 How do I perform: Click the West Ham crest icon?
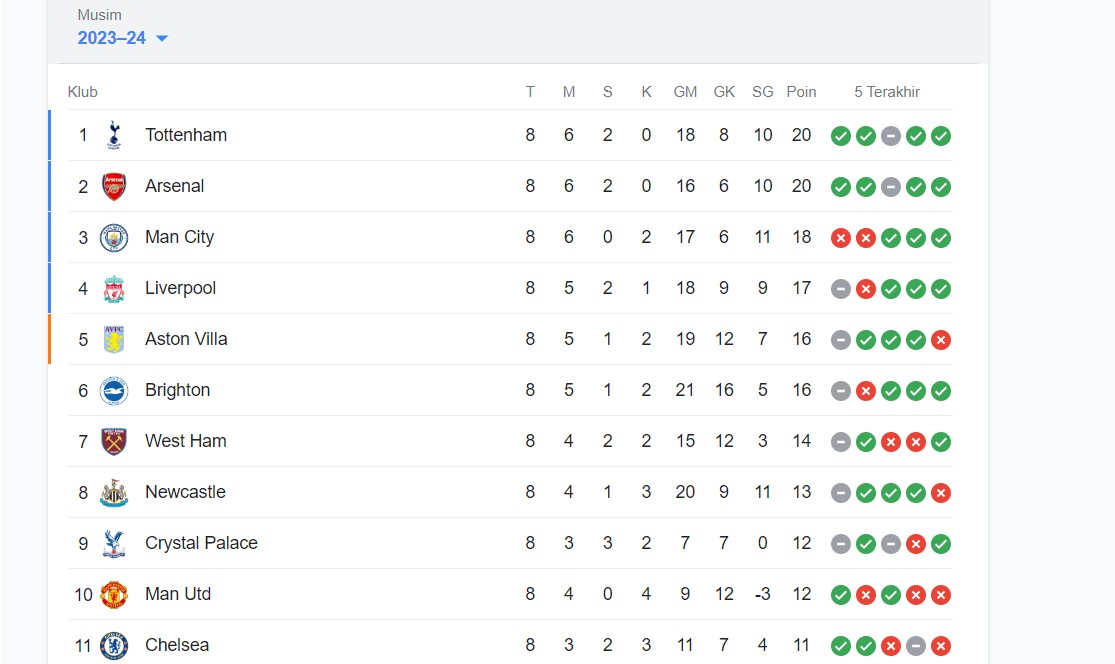pyautogui.click(x=114, y=442)
